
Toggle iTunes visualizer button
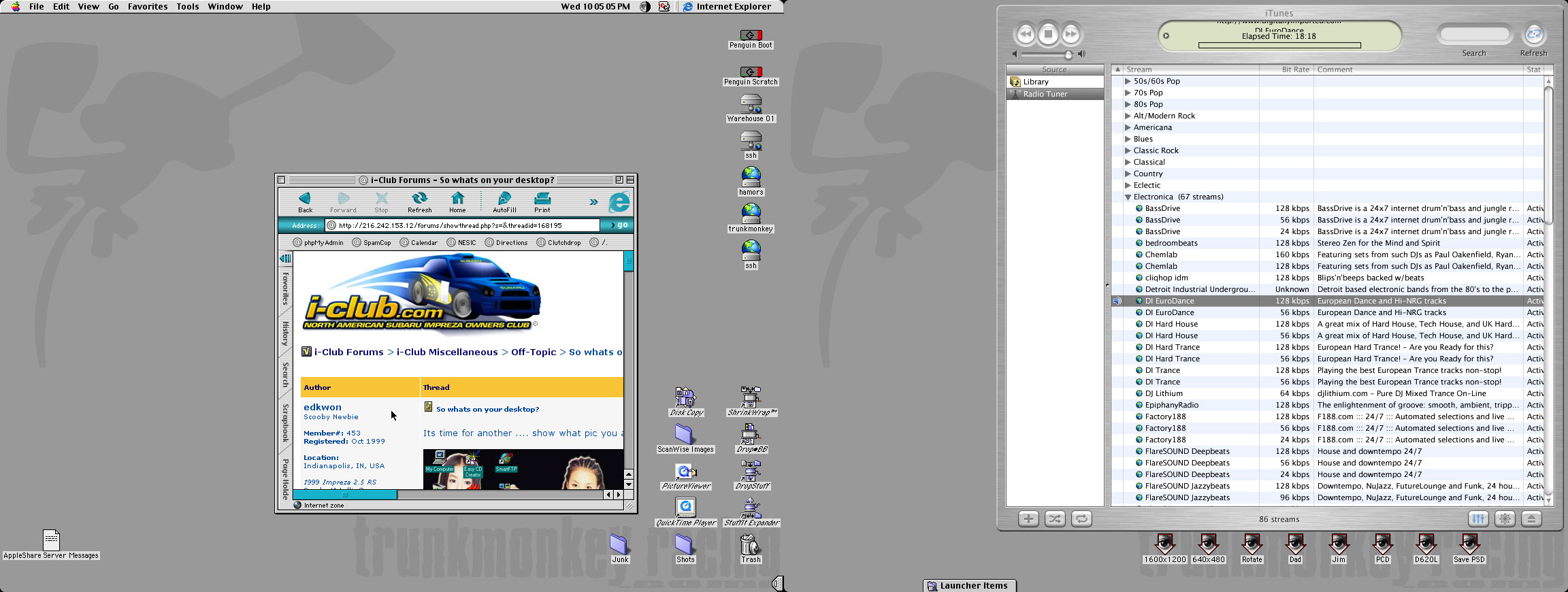click(x=1505, y=519)
